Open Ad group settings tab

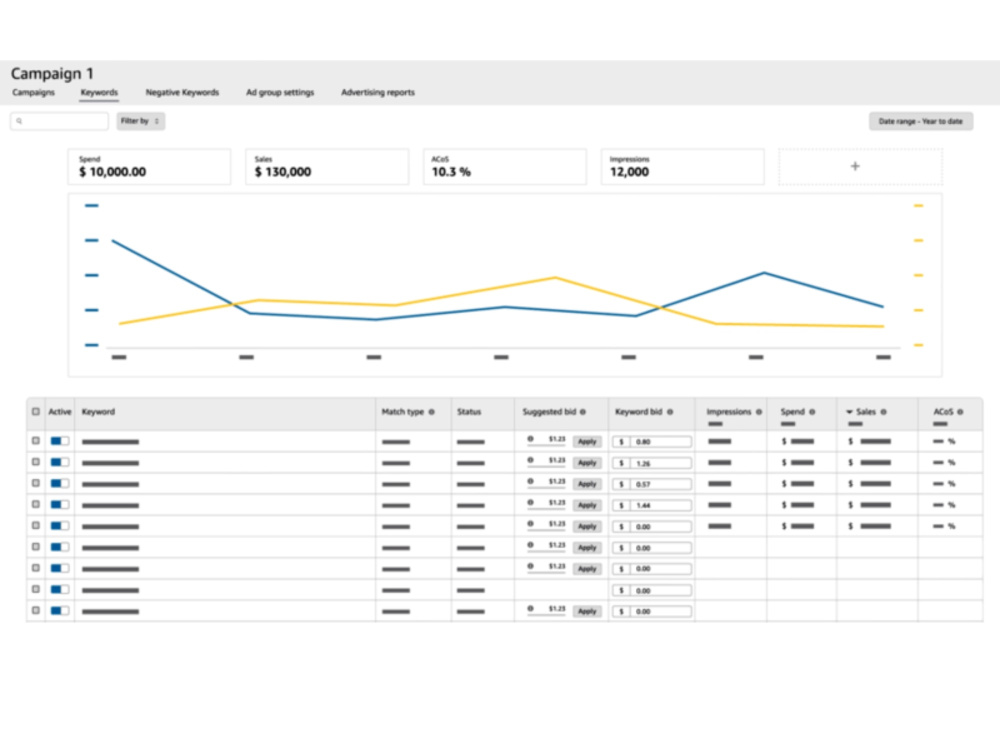[280, 92]
